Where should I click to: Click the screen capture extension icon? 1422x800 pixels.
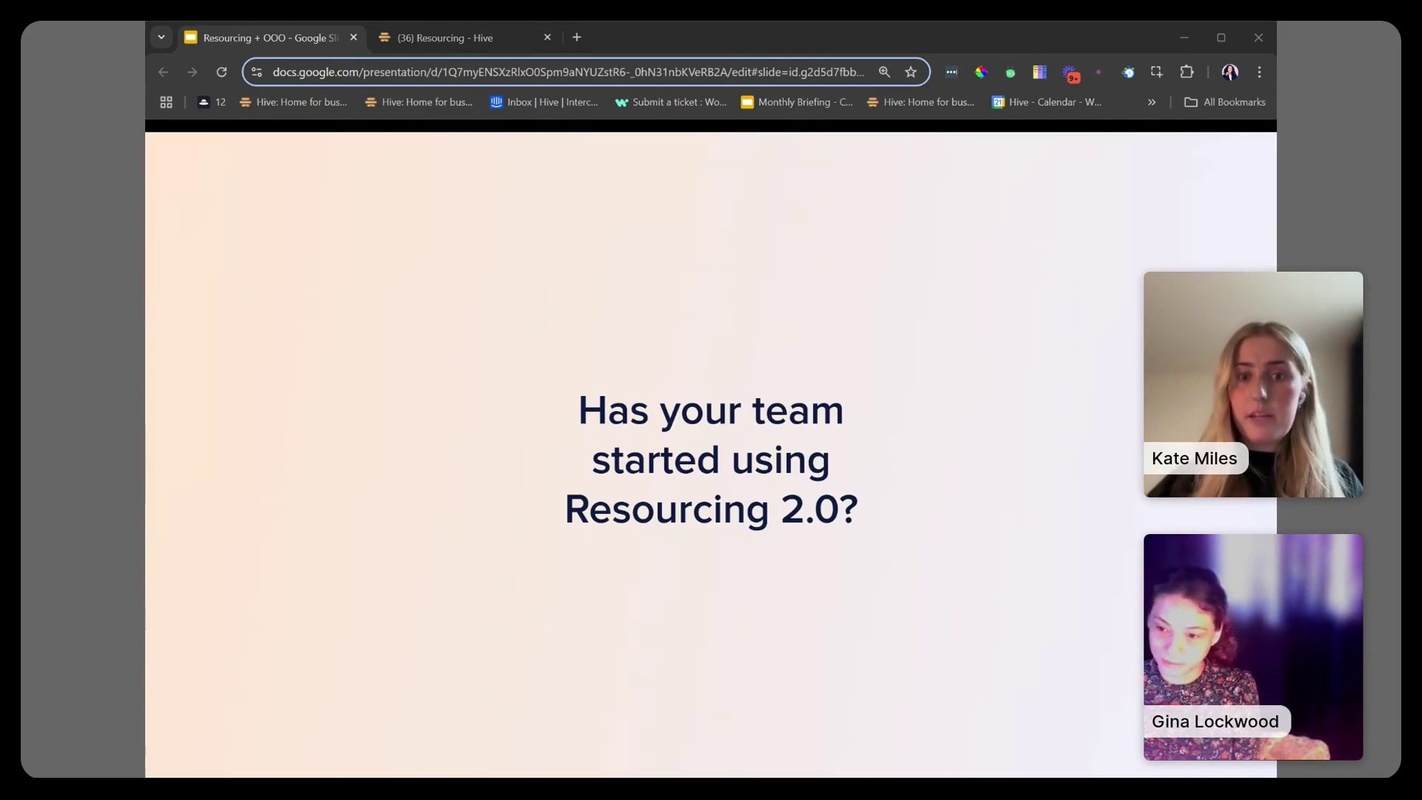coord(1156,71)
